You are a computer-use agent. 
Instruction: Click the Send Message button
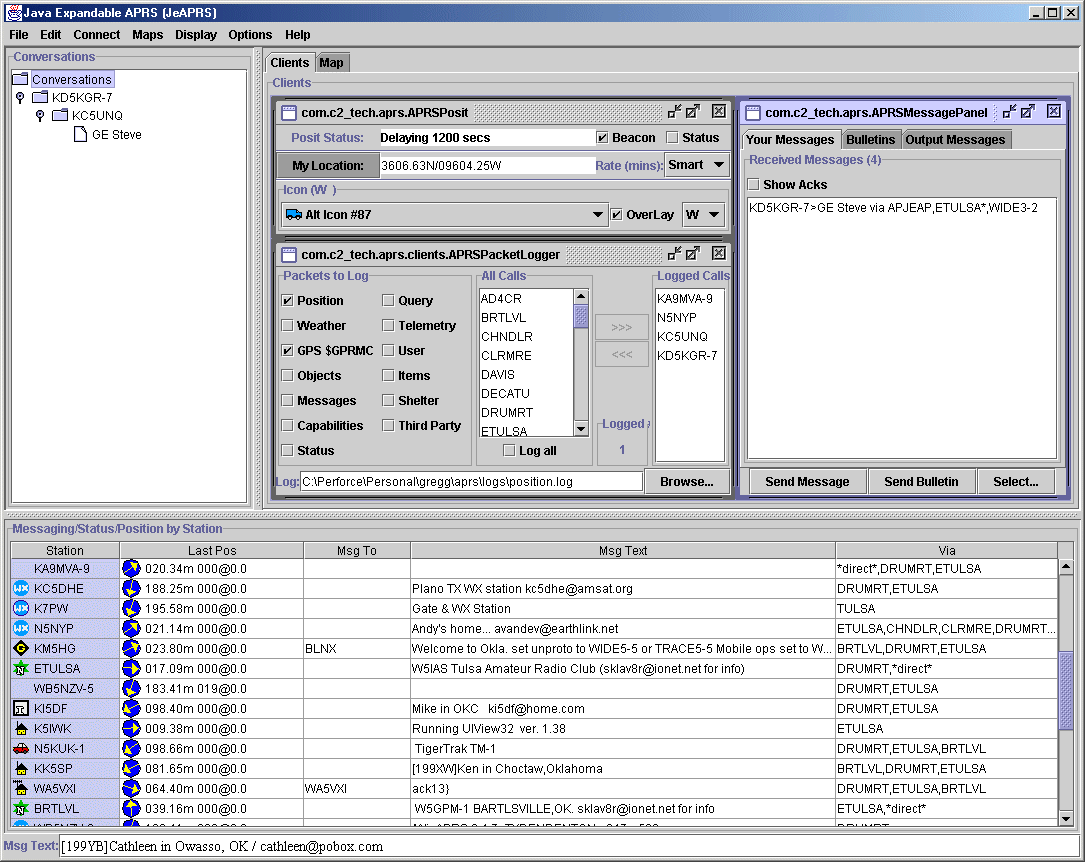click(807, 481)
